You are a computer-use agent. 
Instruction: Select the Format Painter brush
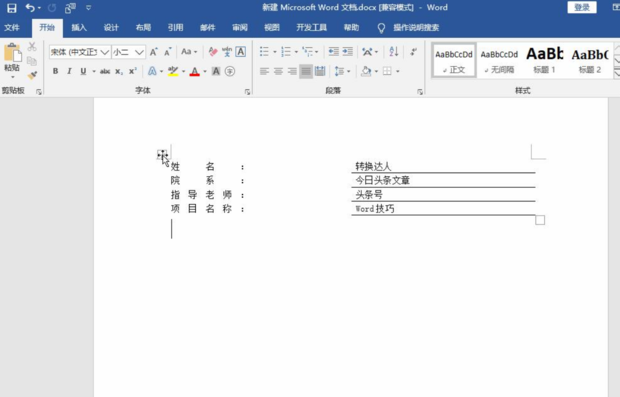[x=32, y=75]
